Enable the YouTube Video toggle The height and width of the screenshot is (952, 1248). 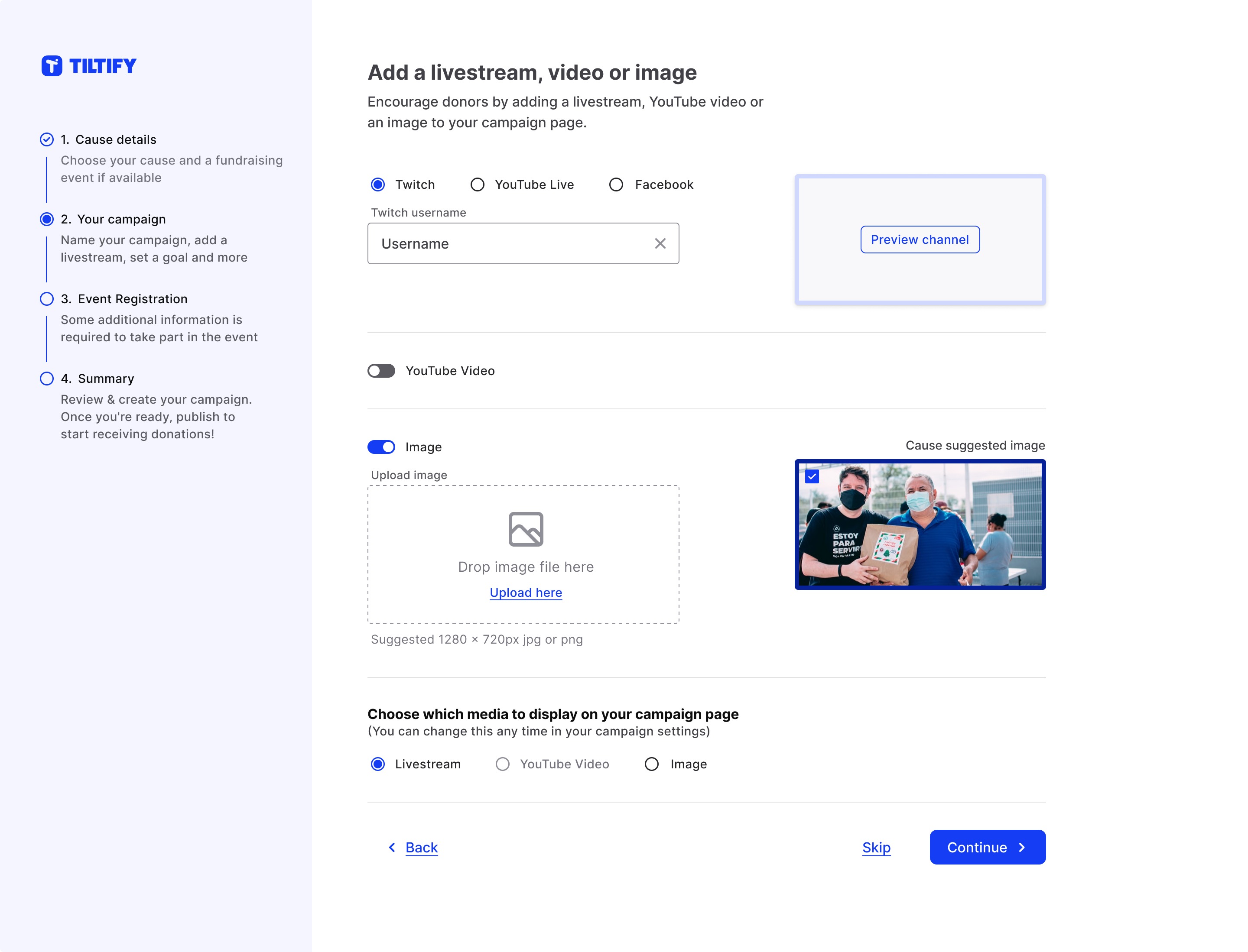click(x=381, y=371)
